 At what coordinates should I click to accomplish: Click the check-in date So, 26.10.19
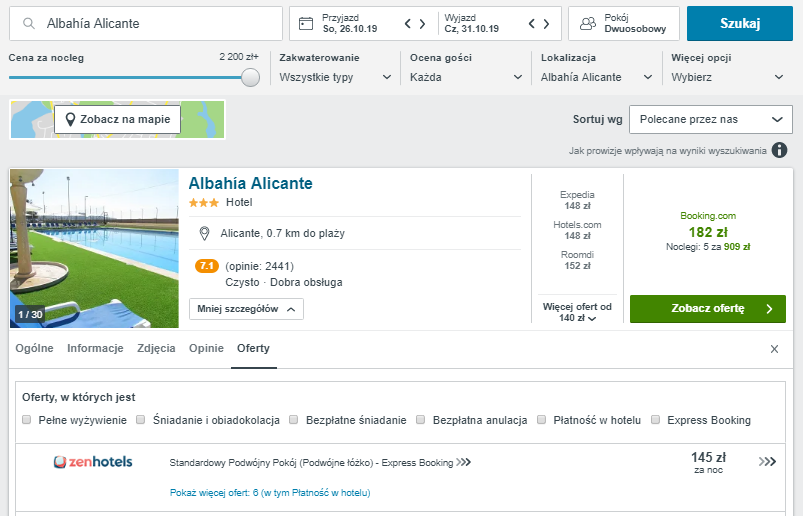(x=350, y=29)
